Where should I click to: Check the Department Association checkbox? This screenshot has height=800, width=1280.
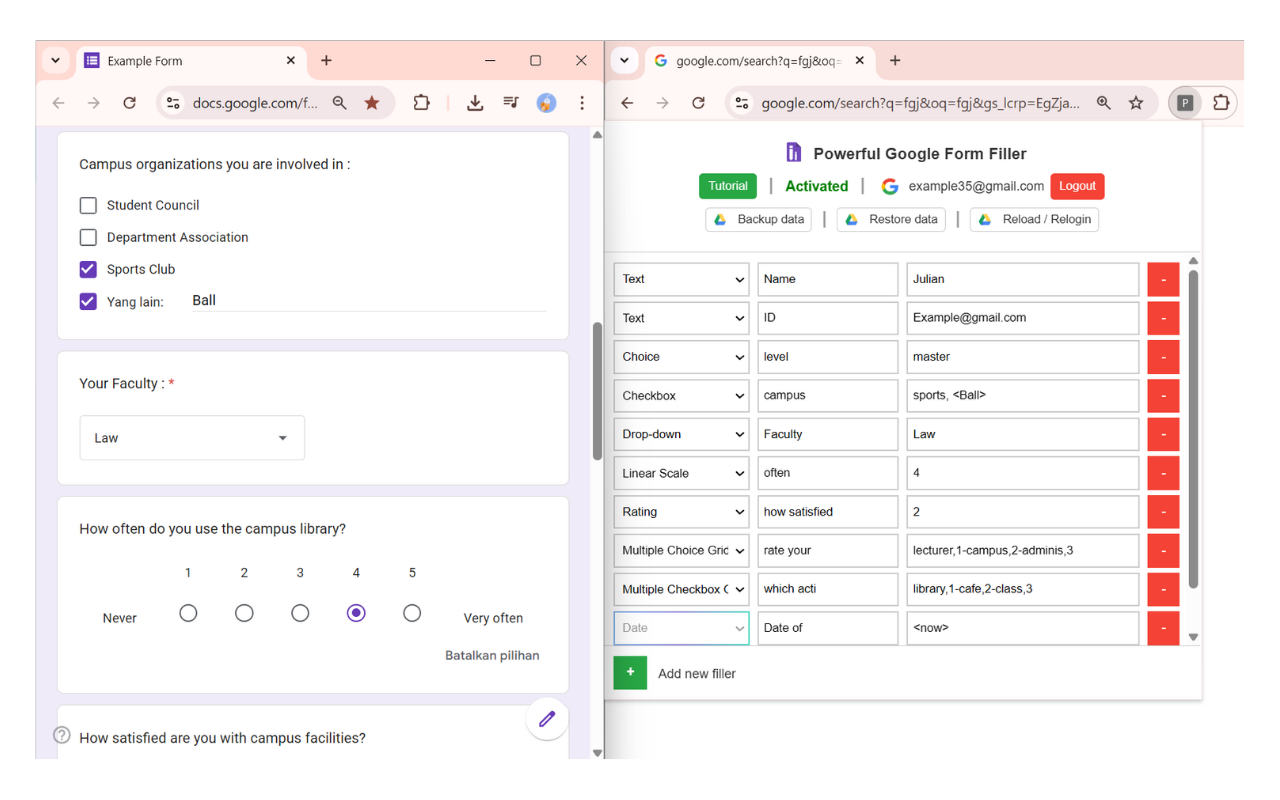coord(88,237)
